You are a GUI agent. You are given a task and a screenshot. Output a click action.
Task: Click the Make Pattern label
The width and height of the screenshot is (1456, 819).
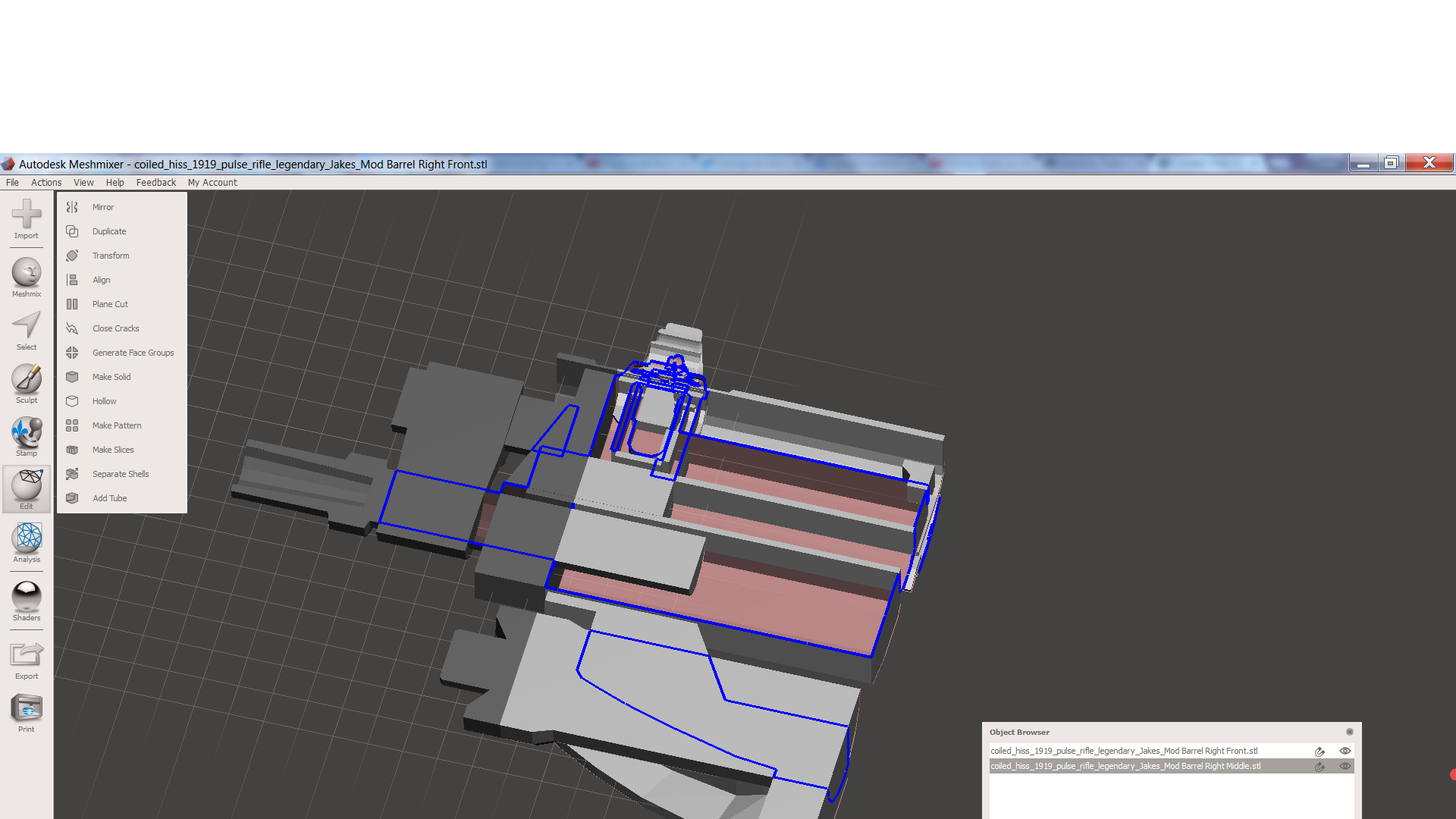pos(117,425)
